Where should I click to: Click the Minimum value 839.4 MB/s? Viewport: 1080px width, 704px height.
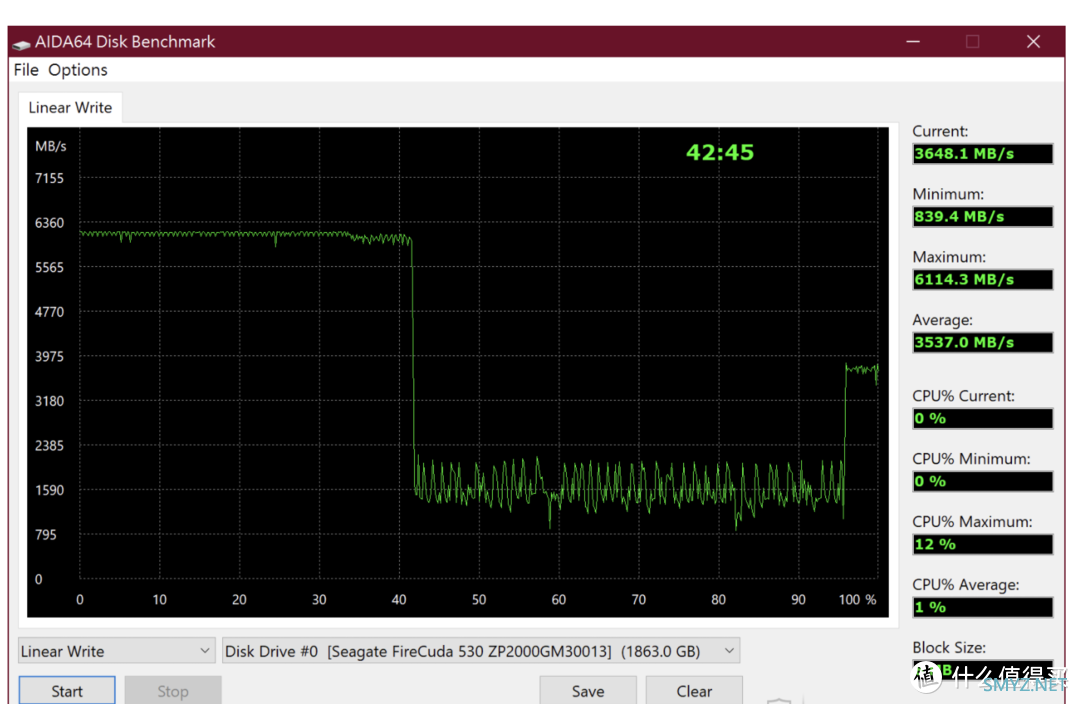(x=982, y=216)
